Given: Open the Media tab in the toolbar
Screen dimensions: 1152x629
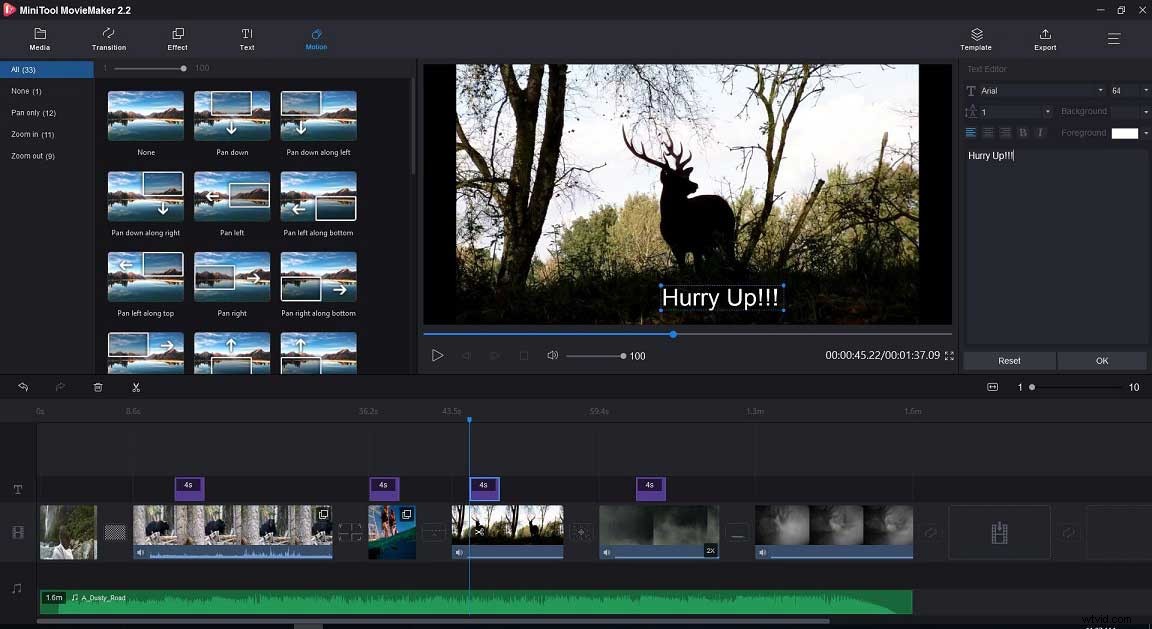Looking at the screenshot, I should click(39, 39).
